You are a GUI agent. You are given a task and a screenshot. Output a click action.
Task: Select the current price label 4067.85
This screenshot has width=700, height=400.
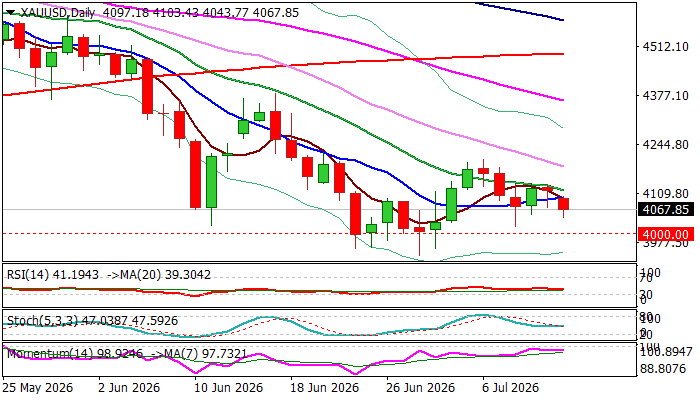(666, 209)
